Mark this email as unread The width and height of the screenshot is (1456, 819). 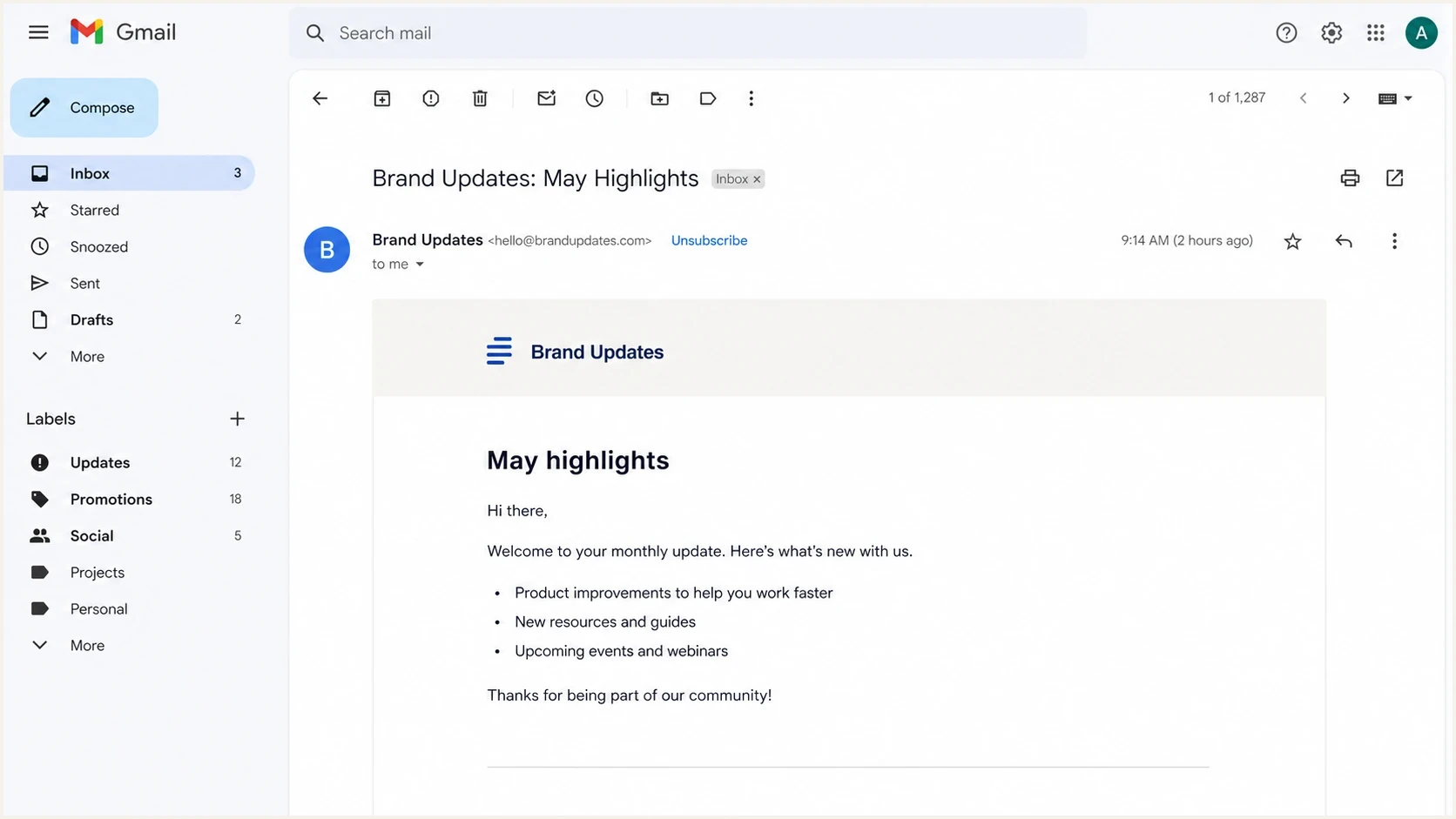tap(546, 98)
